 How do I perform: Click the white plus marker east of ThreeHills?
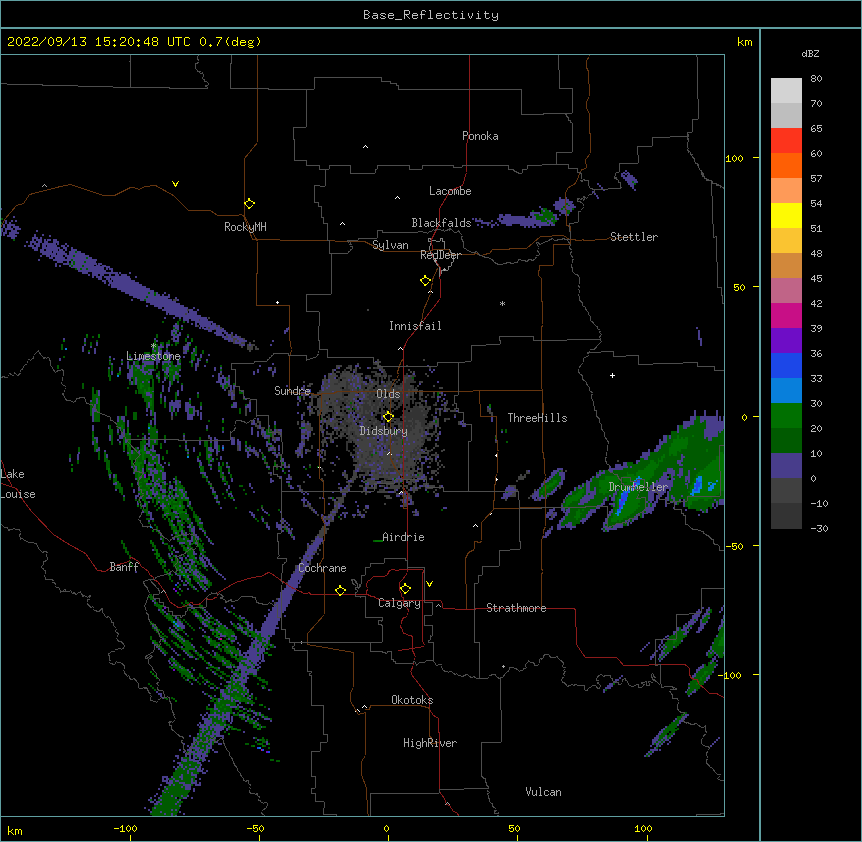click(x=612, y=375)
